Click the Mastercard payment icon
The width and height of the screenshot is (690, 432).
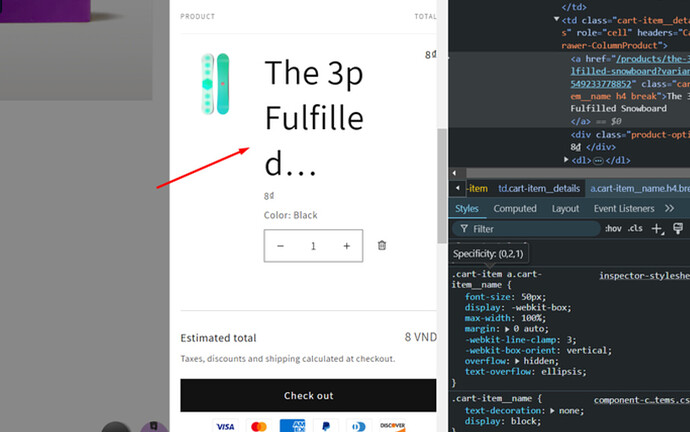(259, 426)
